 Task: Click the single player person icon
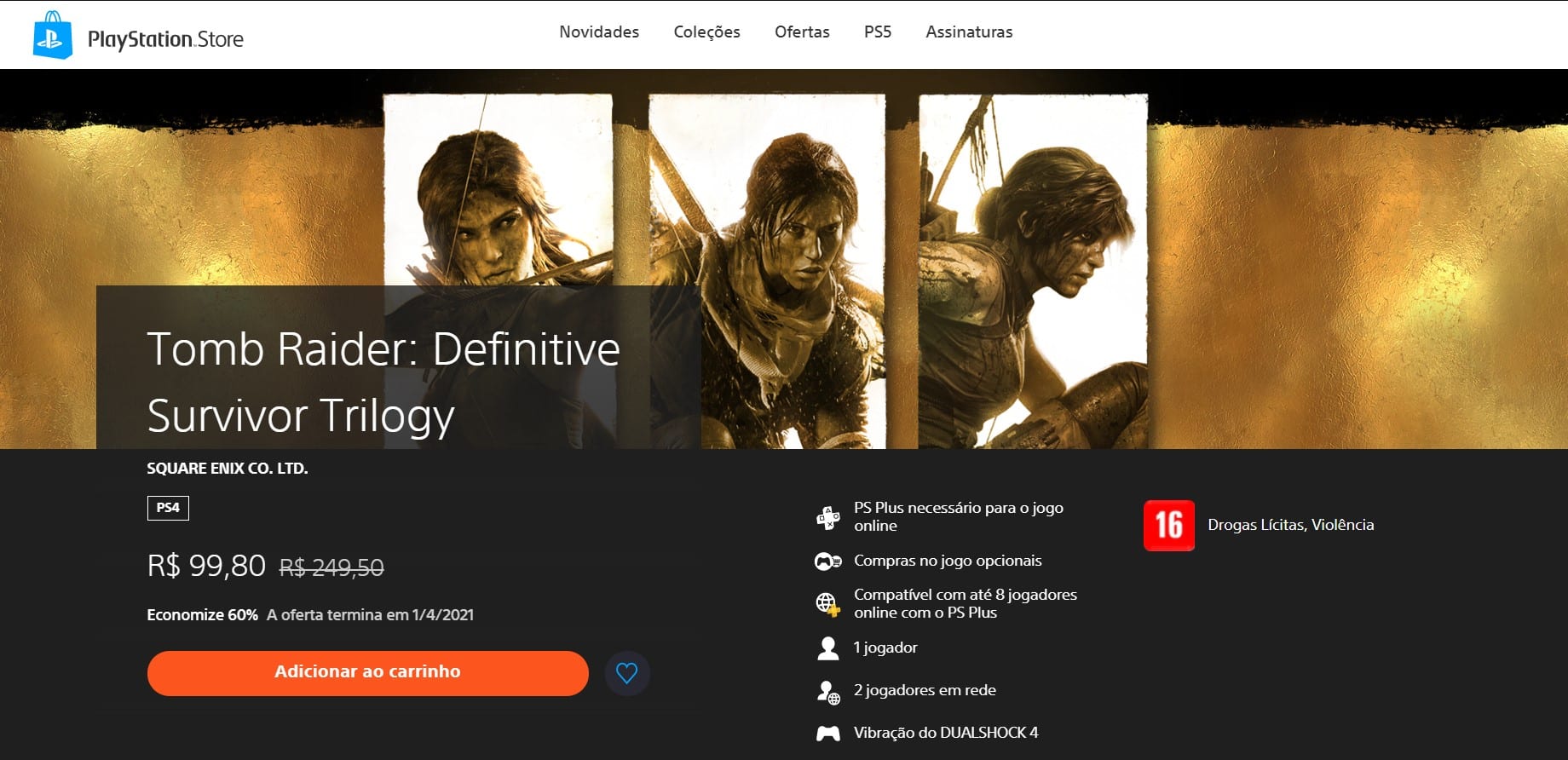(827, 648)
